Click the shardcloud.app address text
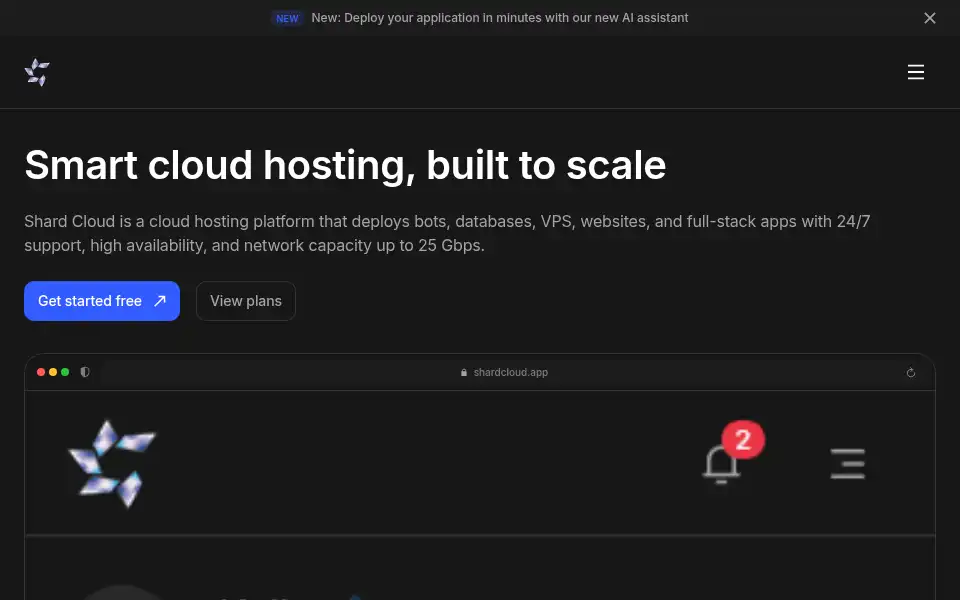 click(x=511, y=372)
